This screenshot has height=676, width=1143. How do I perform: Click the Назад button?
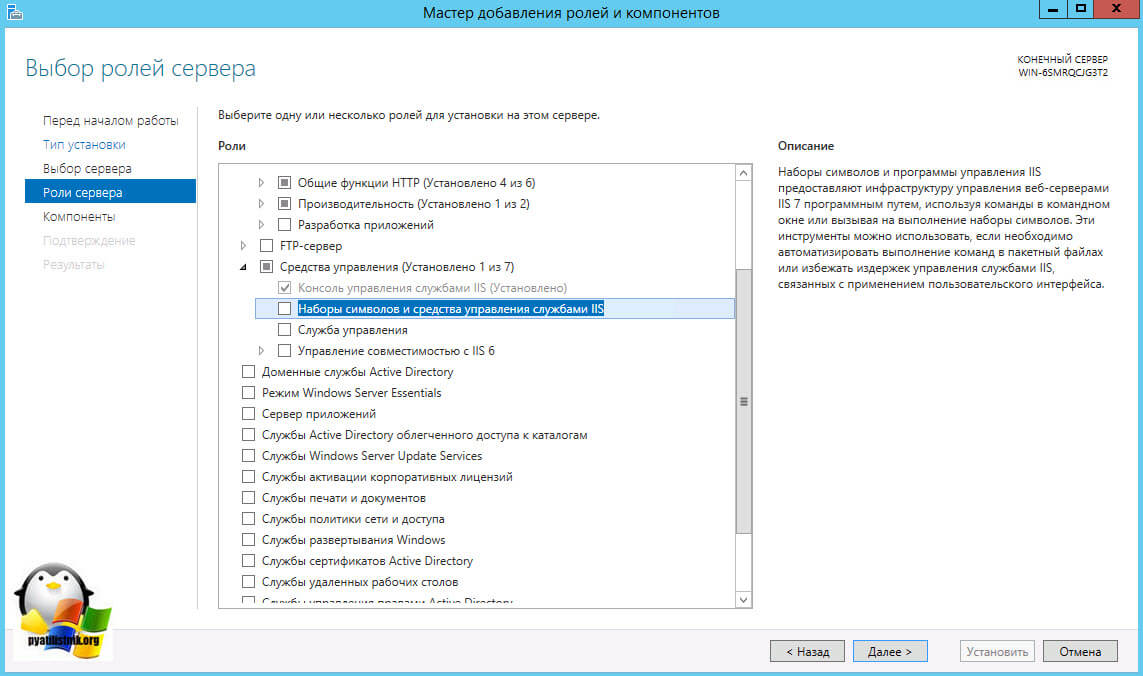point(807,651)
